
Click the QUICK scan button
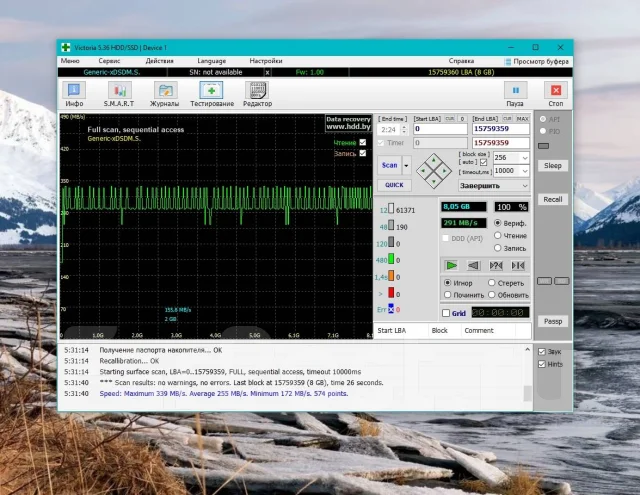tap(394, 185)
